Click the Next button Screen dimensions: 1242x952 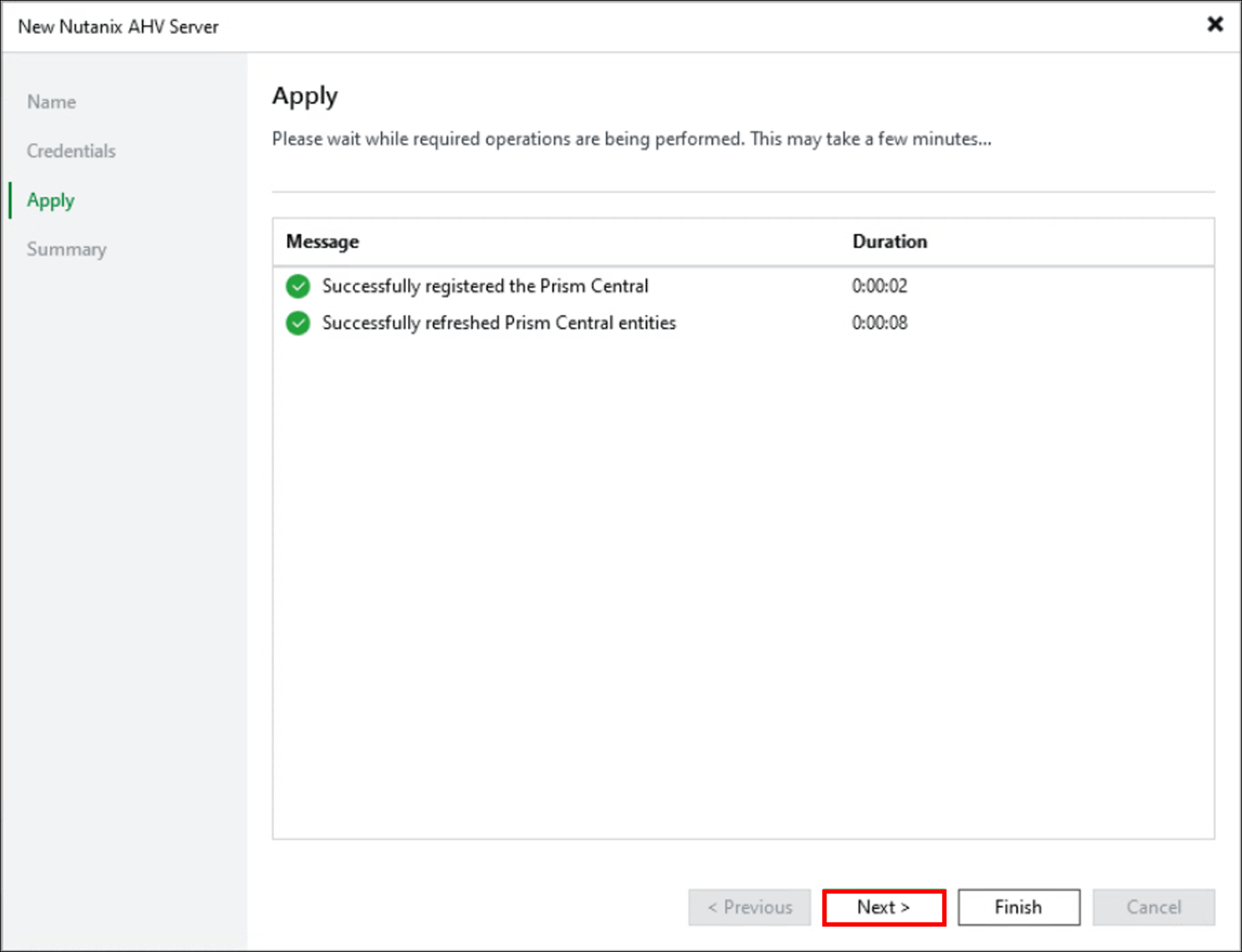(883, 907)
